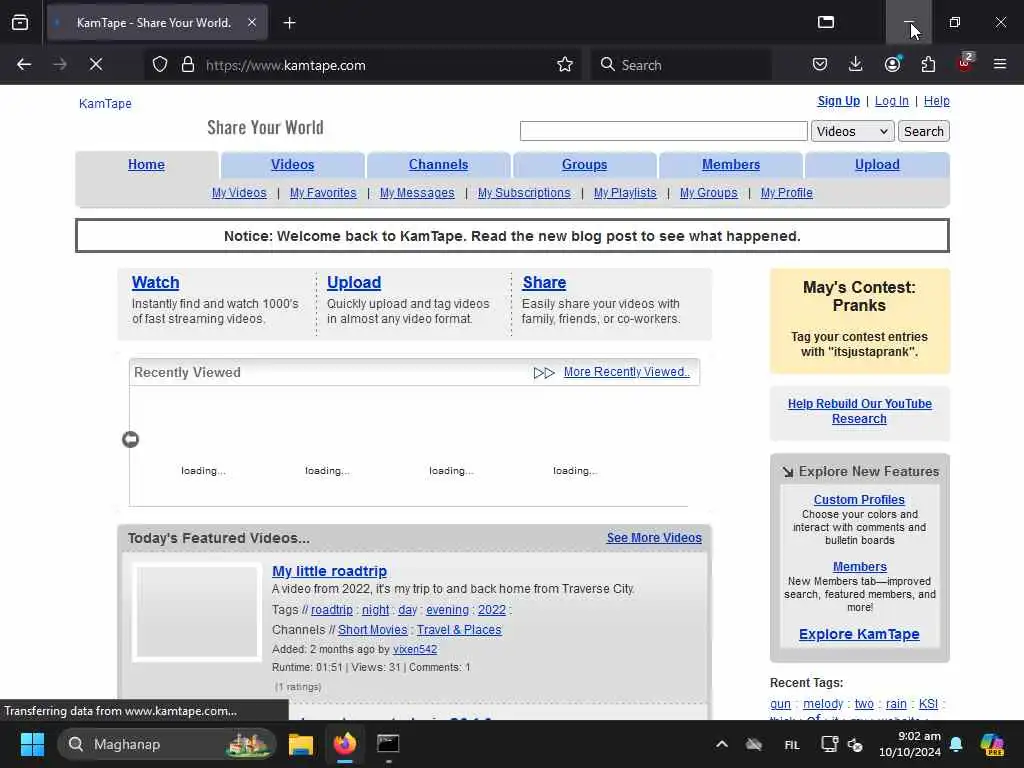
Task: Click the Watch heading link
Action: click(155, 282)
